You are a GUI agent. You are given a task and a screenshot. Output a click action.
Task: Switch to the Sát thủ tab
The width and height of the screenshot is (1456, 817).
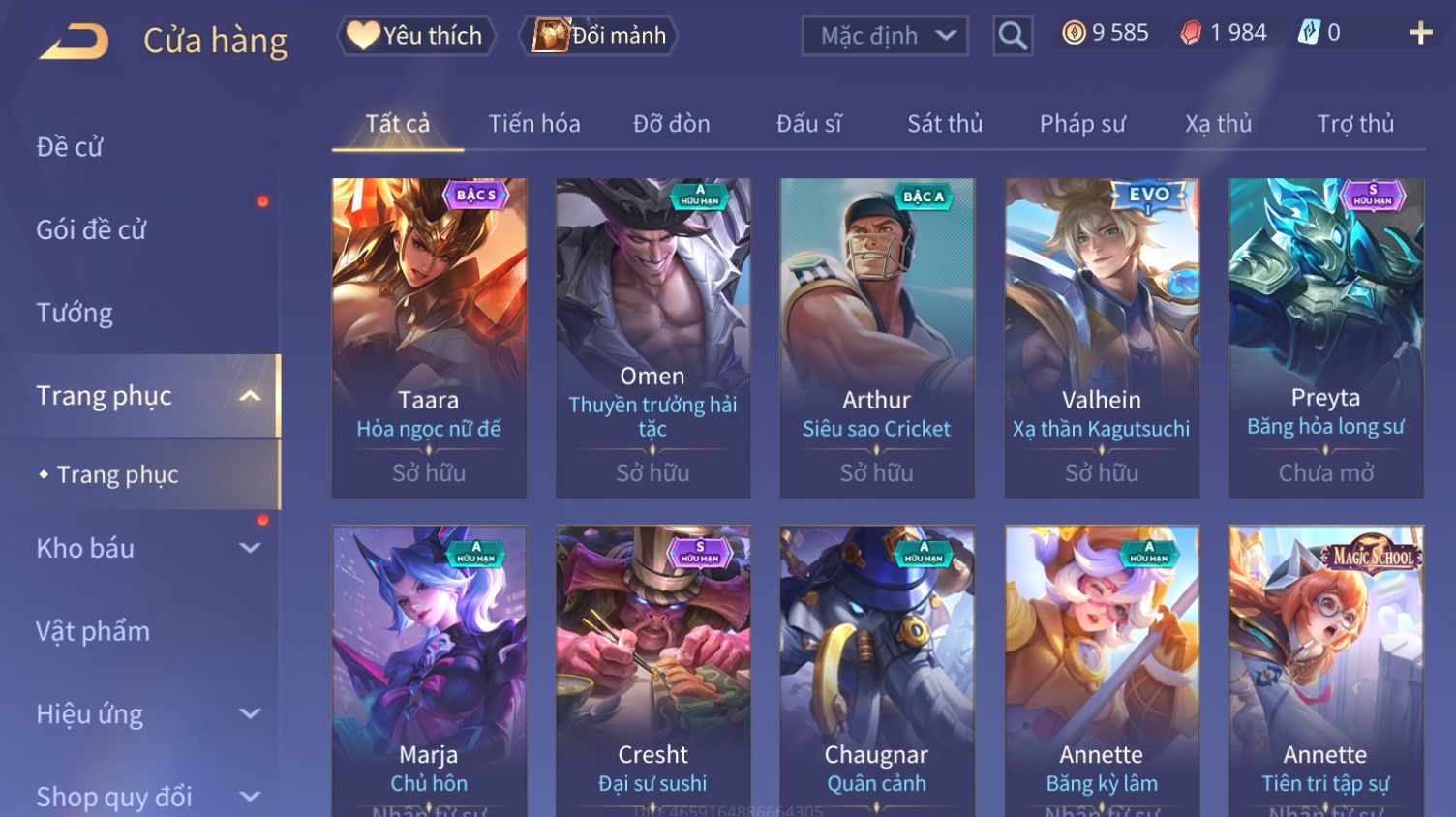click(x=945, y=124)
